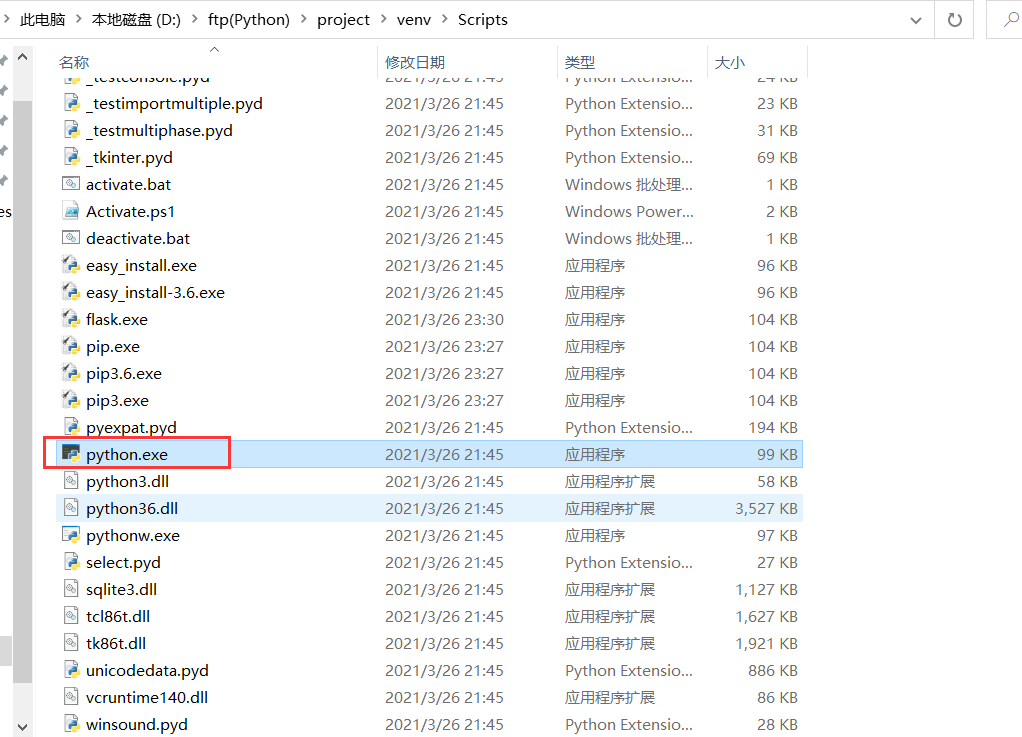Click the tk86t.dll file icon
Image resolution: width=1022 pixels, height=737 pixels.
tap(71, 643)
